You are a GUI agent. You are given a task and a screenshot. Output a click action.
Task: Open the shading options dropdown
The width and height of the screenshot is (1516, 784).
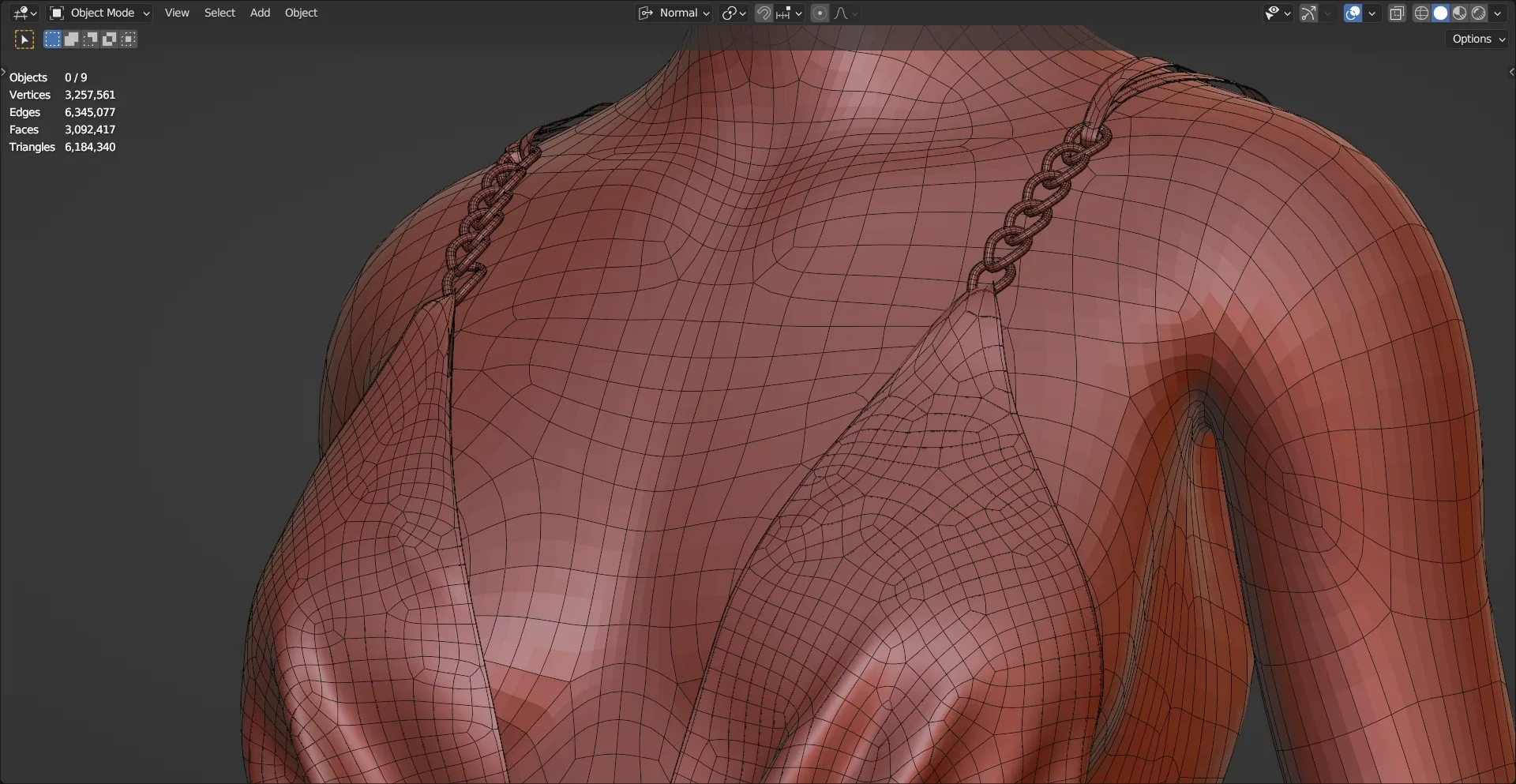coord(1497,13)
